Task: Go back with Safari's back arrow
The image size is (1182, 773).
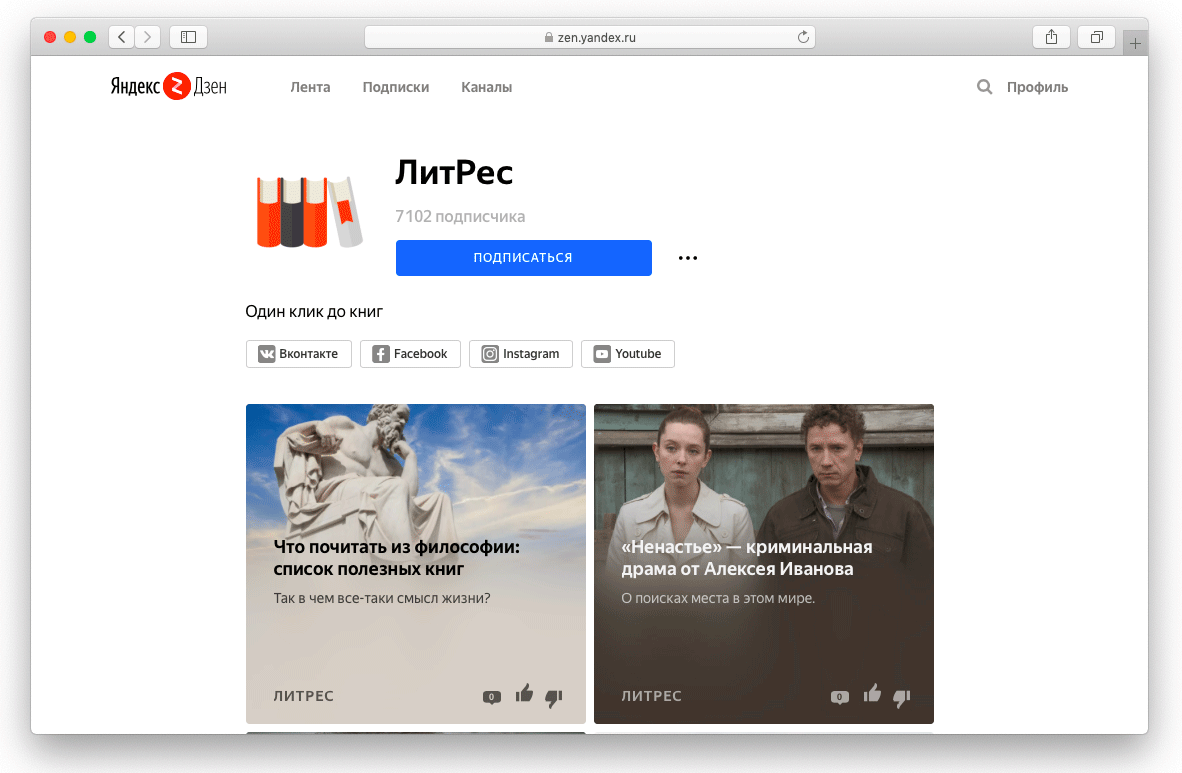Action: click(121, 37)
